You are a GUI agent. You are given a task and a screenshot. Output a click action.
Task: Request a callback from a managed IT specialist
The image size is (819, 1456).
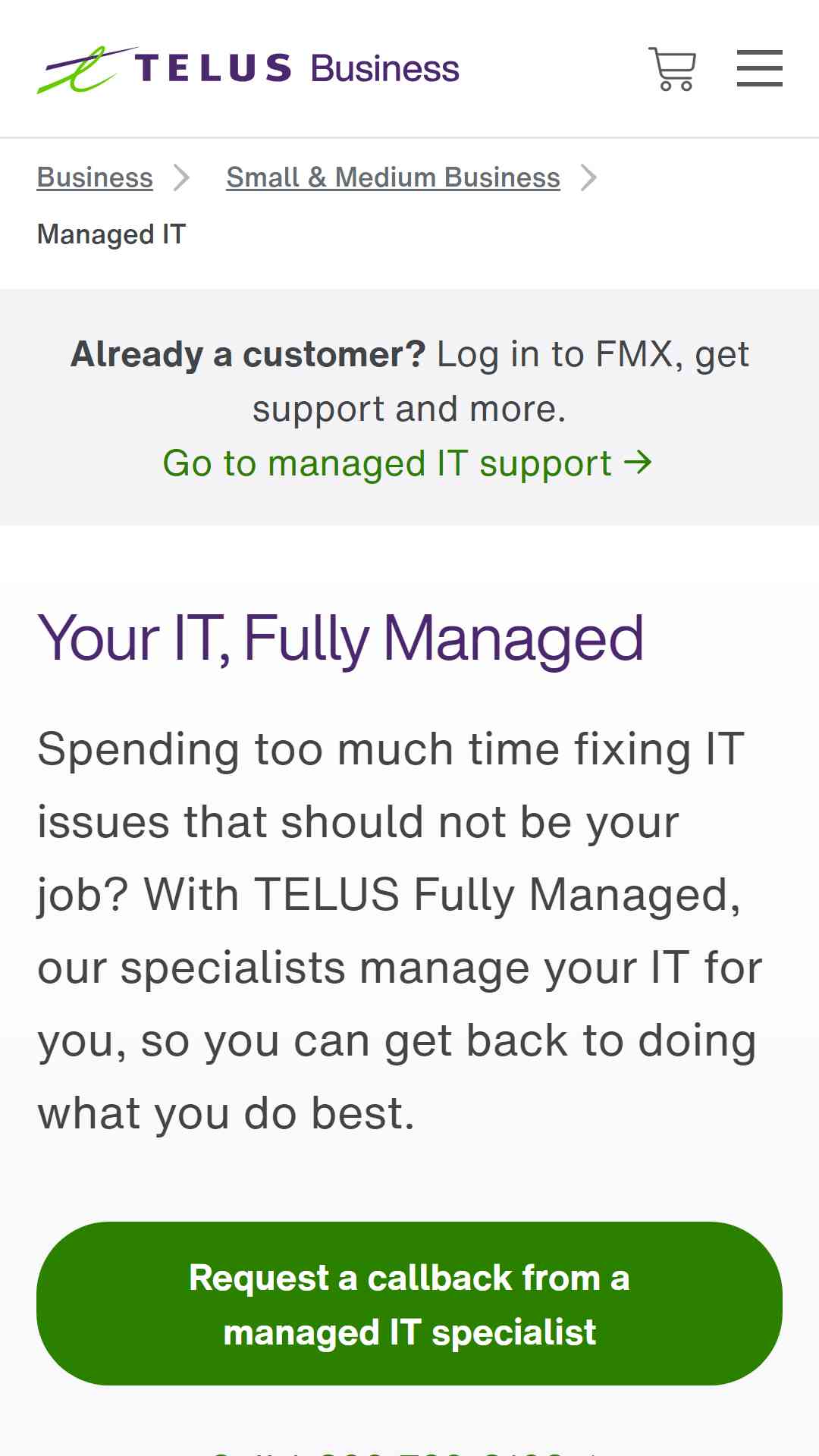409,1304
